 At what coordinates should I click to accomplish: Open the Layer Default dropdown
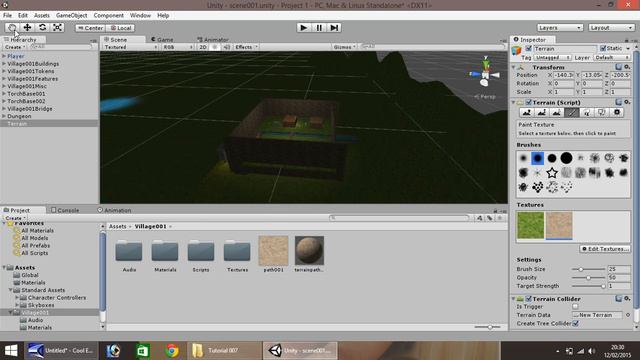[x=612, y=58]
